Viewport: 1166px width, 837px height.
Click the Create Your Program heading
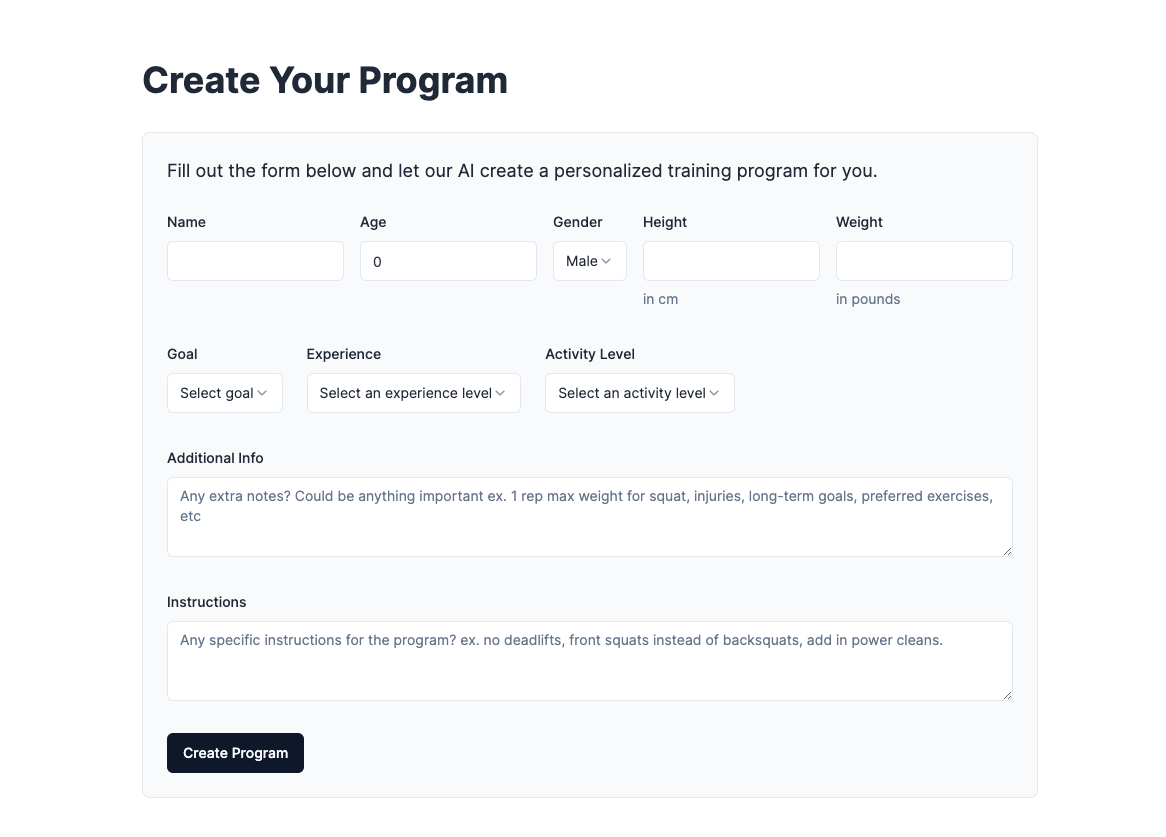coord(325,80)
